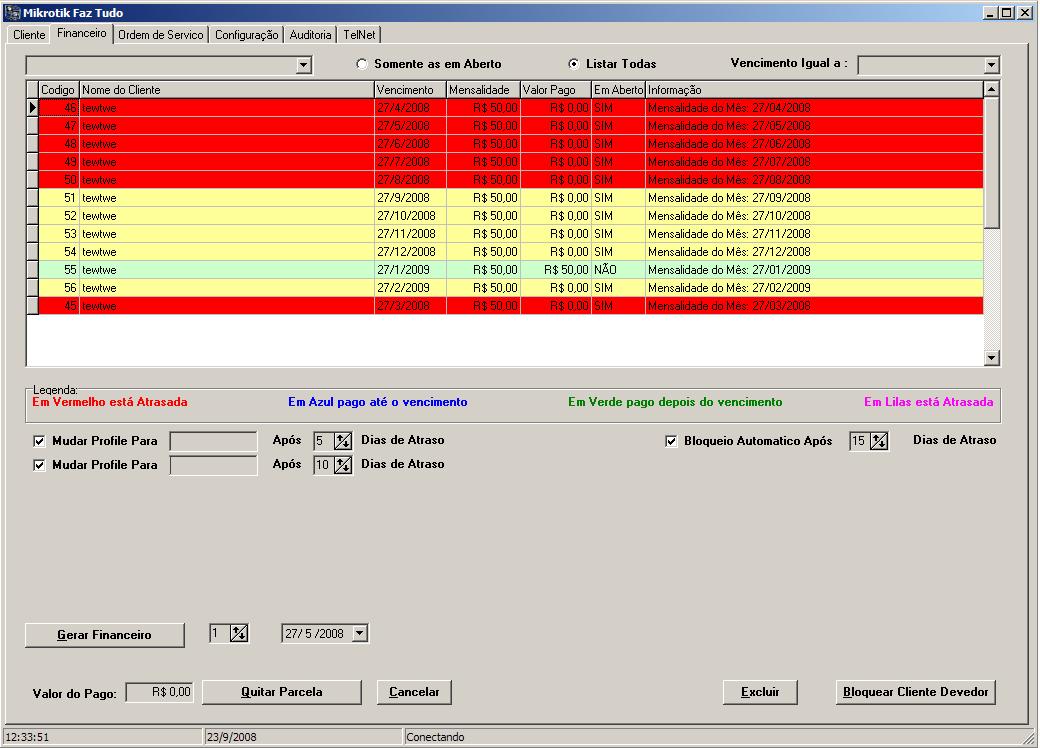Select the Listar Todas radio button
Screen dimensions: 1040x748
[x=573, y=64]
